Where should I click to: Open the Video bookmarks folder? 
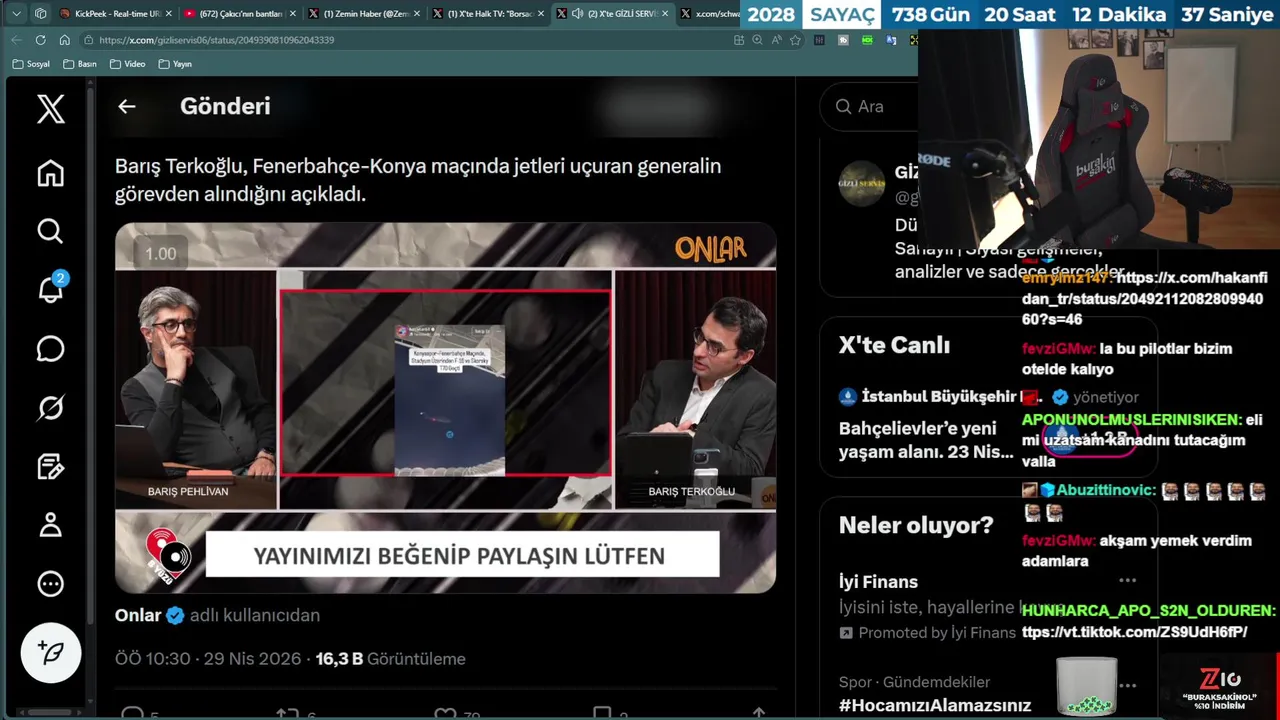(127, 64)
